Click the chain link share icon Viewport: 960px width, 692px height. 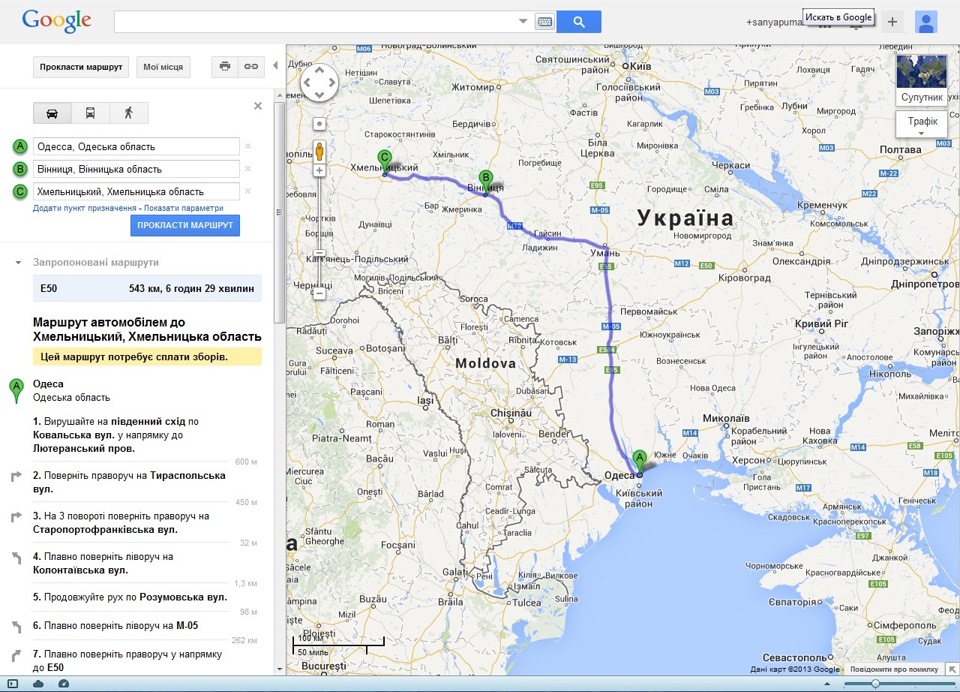pyautogui.click(x=251, y=67)
